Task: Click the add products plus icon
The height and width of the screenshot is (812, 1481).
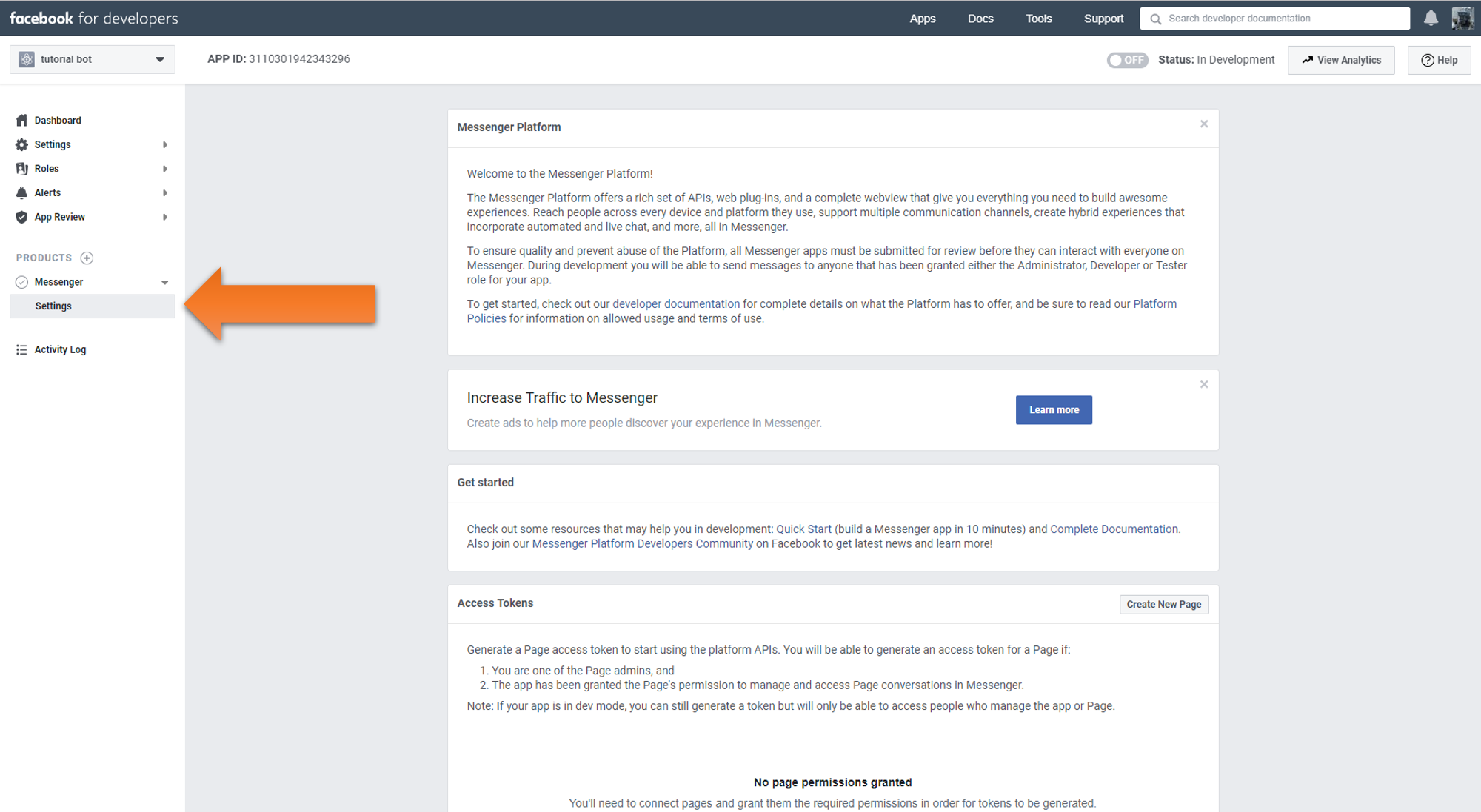Action: click(x=87, y=258)
